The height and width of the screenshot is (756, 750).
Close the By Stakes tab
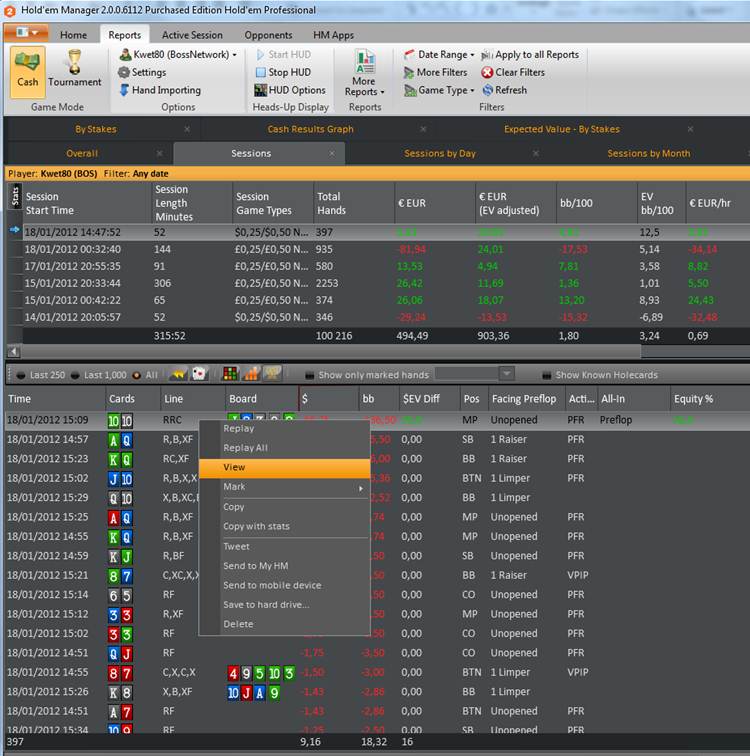187,129
